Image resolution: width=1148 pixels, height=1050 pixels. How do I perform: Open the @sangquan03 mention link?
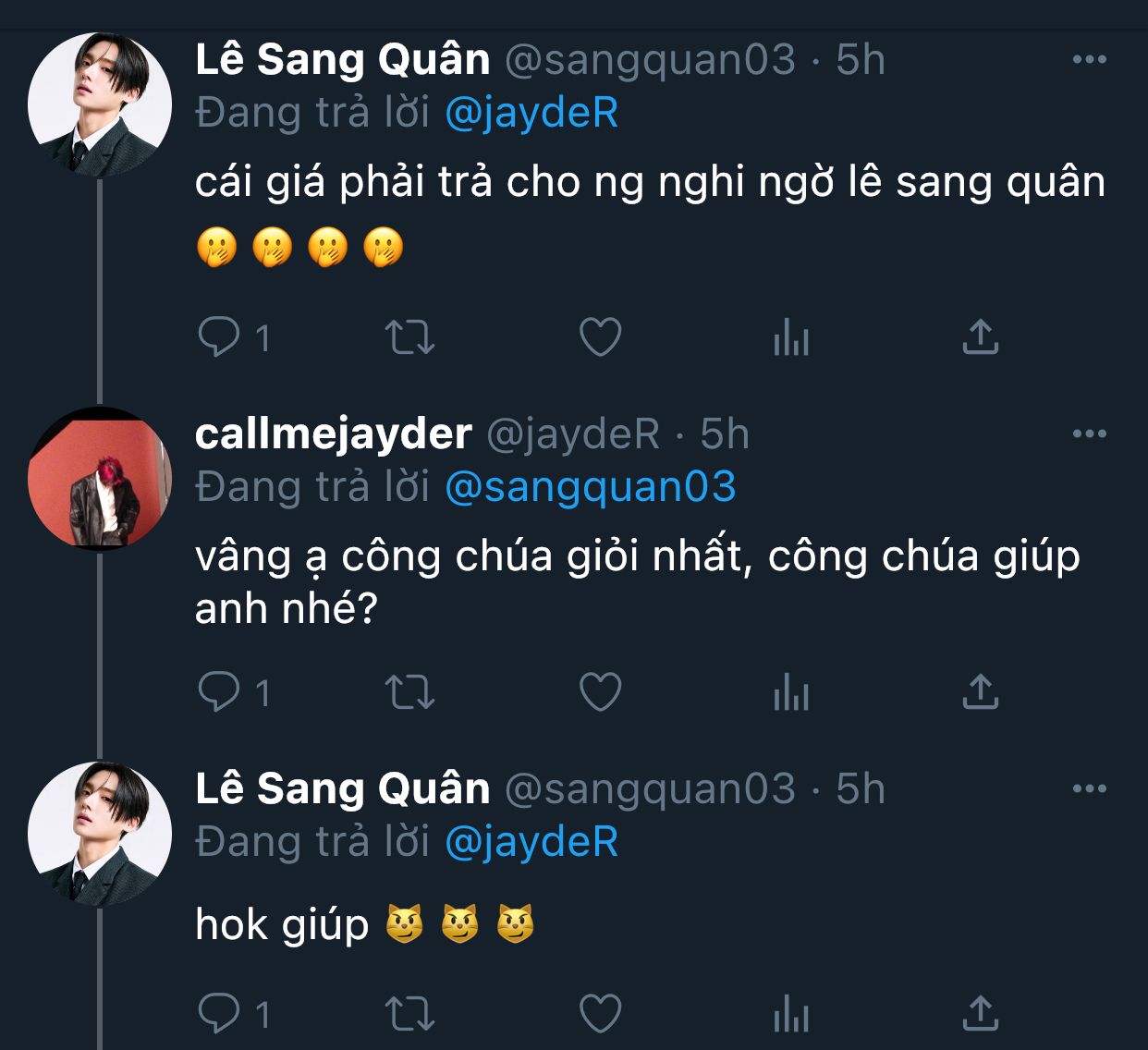pos(590,487)
